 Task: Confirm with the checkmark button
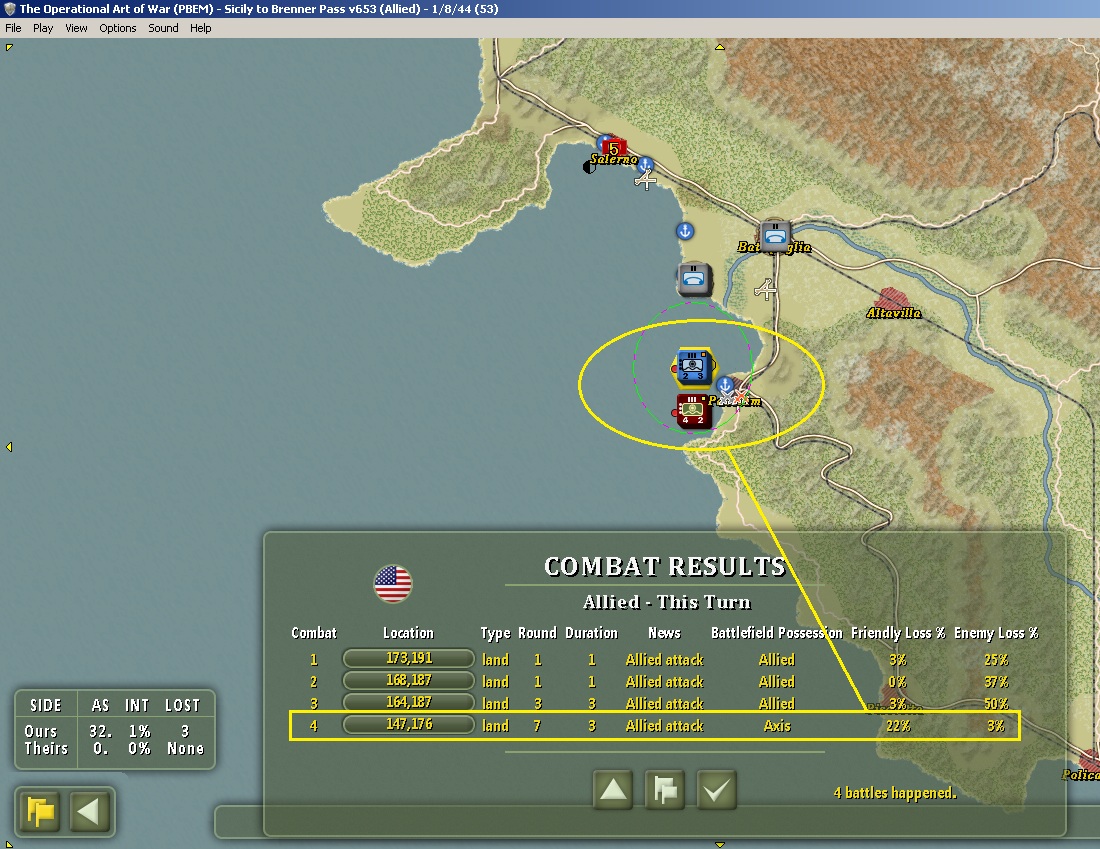pos(716,790)
